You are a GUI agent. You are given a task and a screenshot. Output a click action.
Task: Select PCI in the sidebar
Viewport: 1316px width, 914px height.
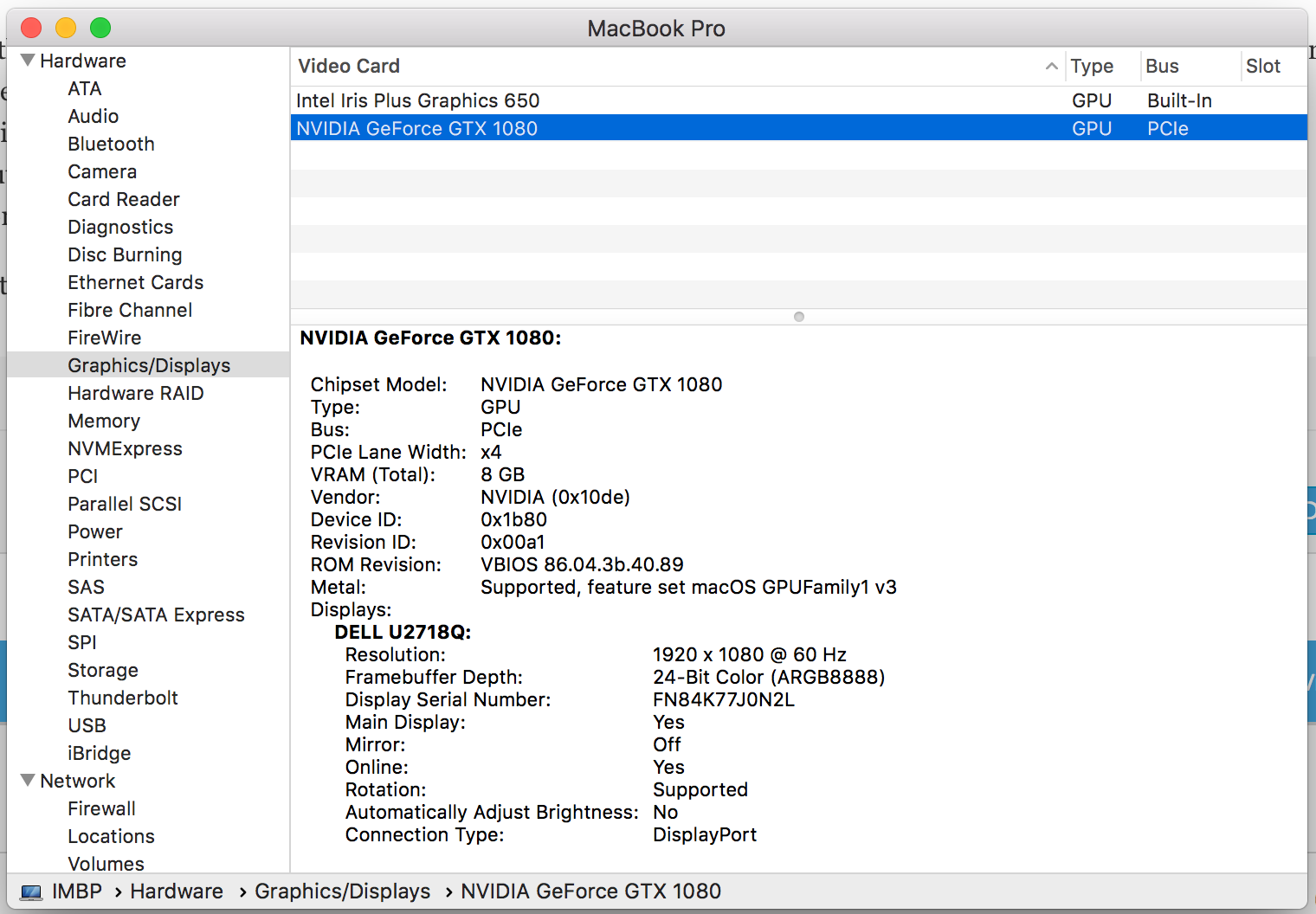(x=83, y=476)
